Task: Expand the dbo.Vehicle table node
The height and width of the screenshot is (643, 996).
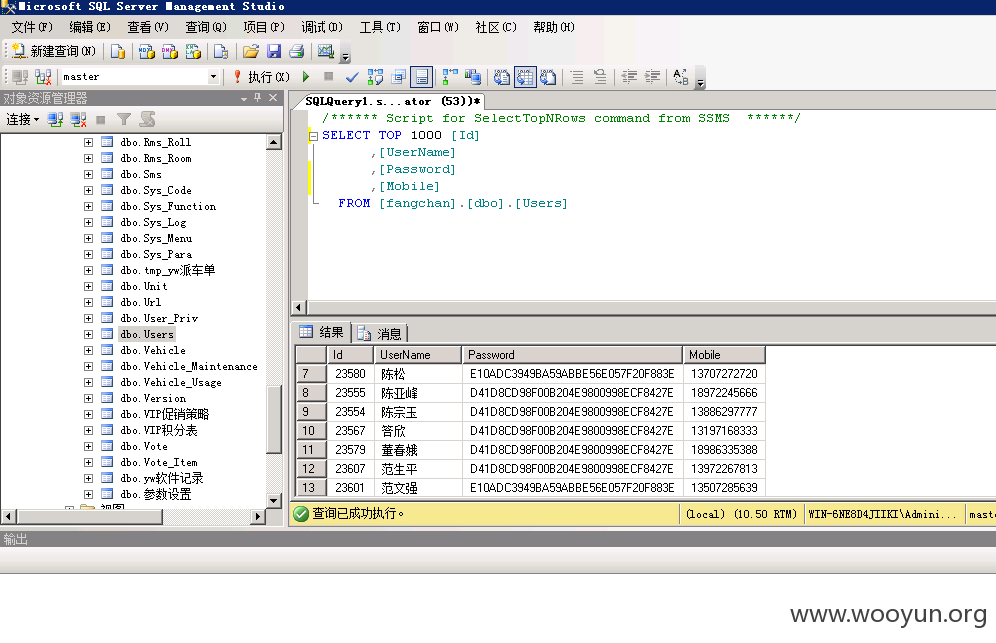Action: (x=88, y=350)
